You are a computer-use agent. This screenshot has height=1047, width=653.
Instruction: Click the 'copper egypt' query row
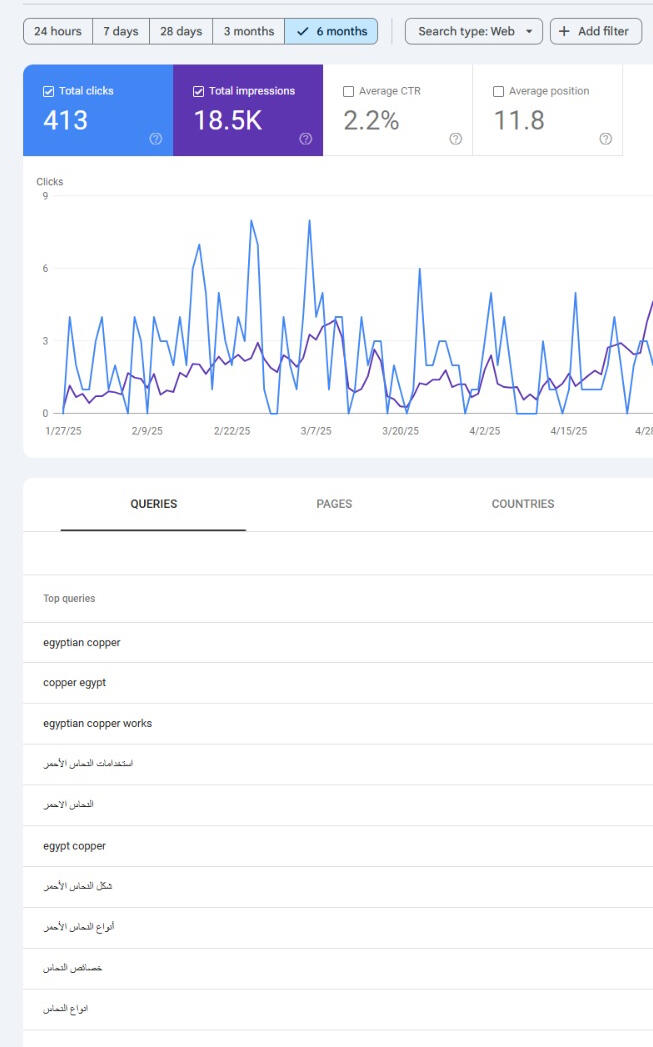(x=74, y=683)
